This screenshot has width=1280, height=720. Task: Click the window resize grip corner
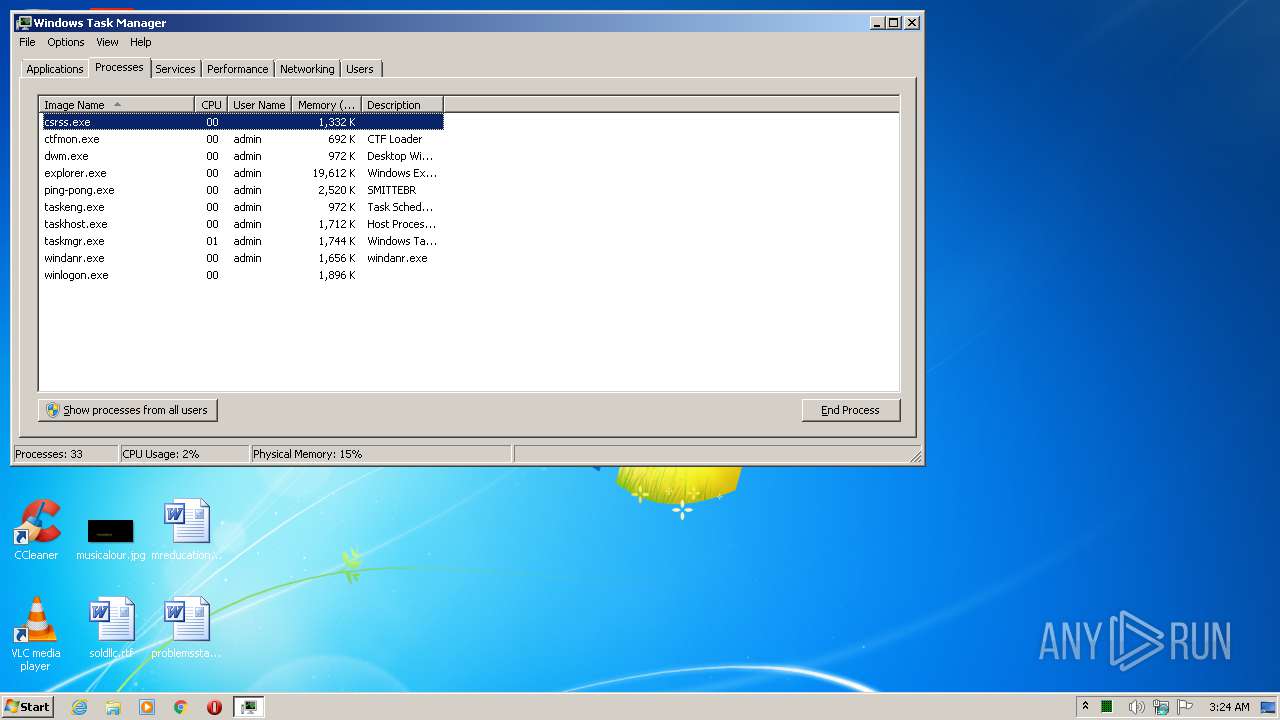915,456
